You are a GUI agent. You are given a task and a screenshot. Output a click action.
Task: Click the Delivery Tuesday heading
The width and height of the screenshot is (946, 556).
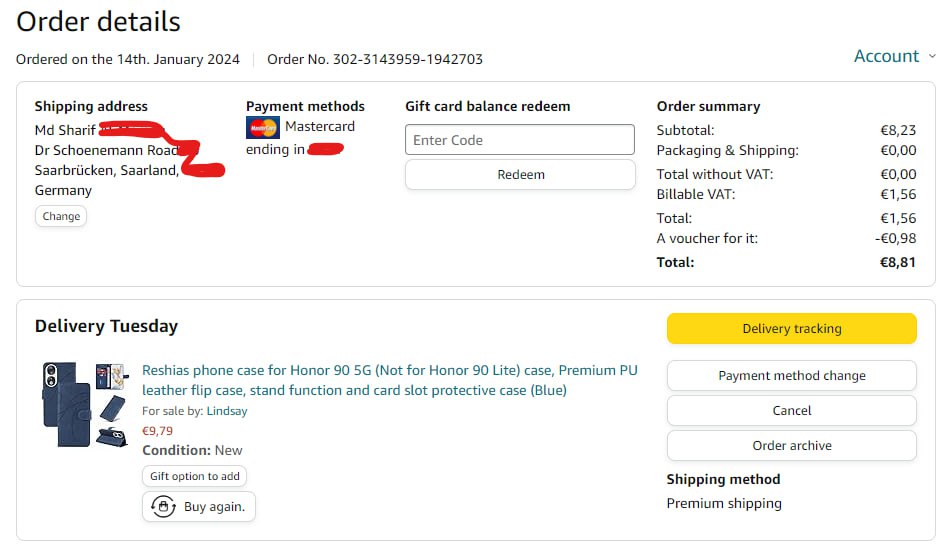tap(106, 326)
